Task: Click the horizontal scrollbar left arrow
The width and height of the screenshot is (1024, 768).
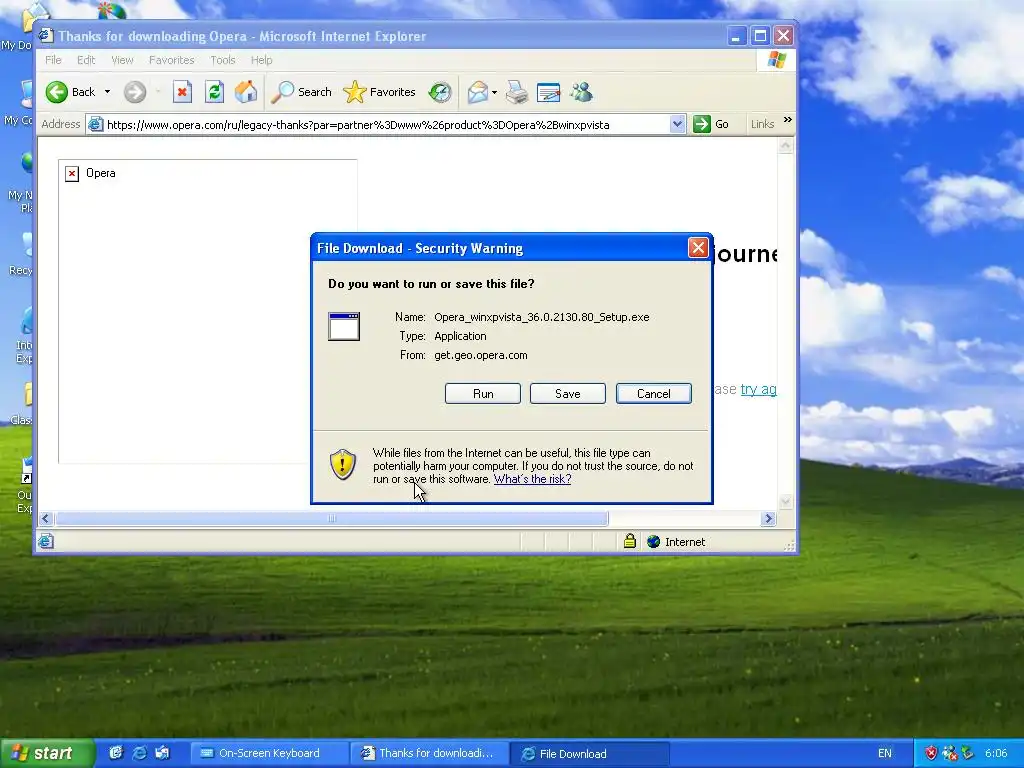Action: click(45, 519)
